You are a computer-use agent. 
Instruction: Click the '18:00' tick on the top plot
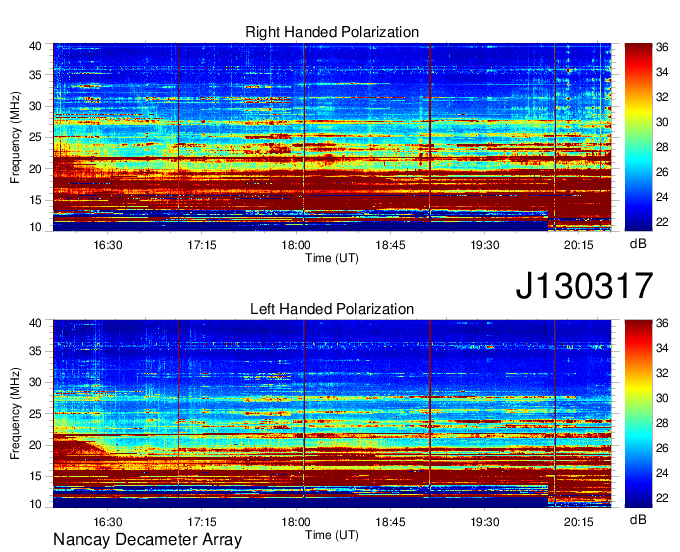coord(296,245)
